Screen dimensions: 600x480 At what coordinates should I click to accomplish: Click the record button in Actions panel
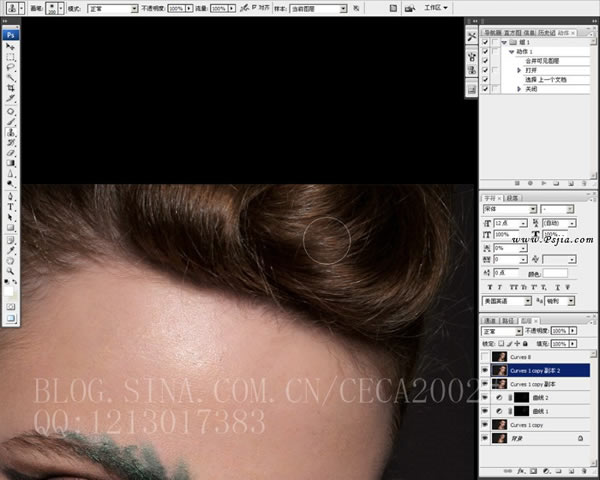coord(530,183)
